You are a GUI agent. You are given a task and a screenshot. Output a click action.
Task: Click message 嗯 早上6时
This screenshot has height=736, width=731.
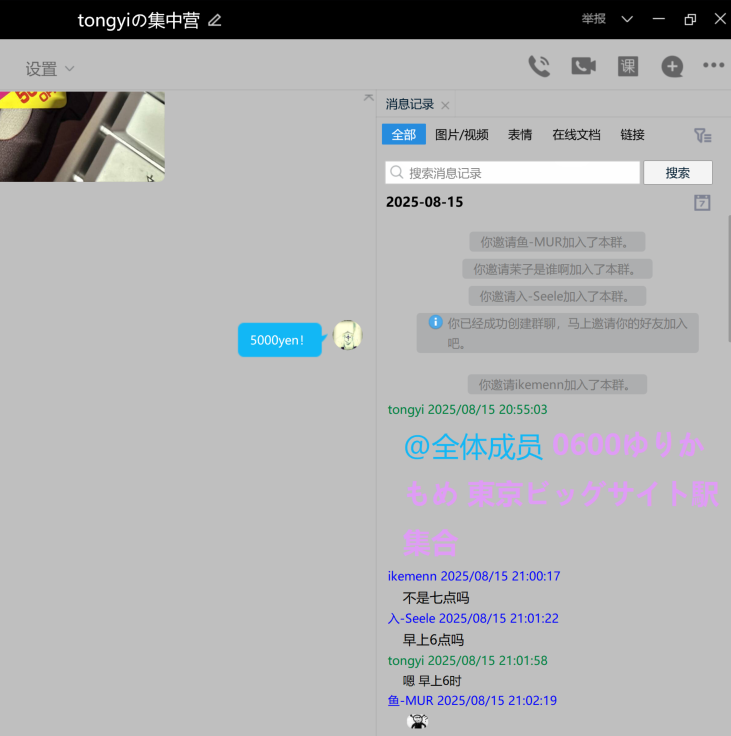coord(432,681)
